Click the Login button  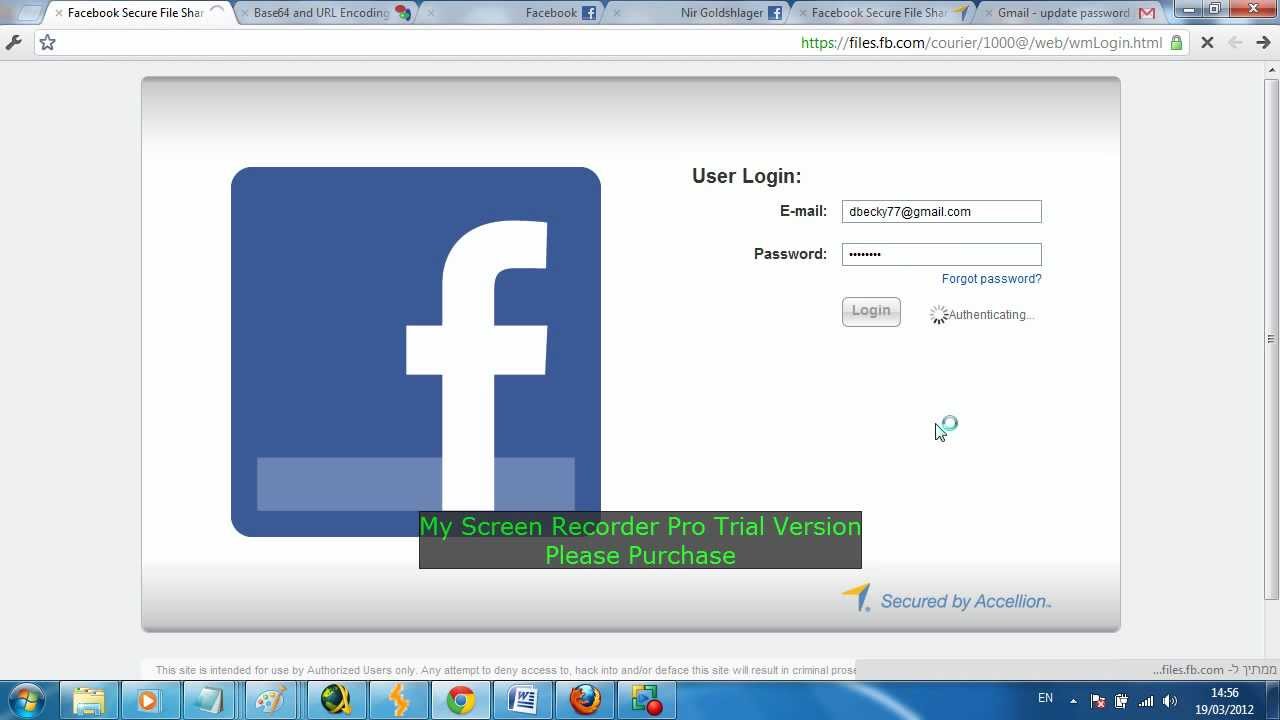pyautogui.click(x=871, y=311)
